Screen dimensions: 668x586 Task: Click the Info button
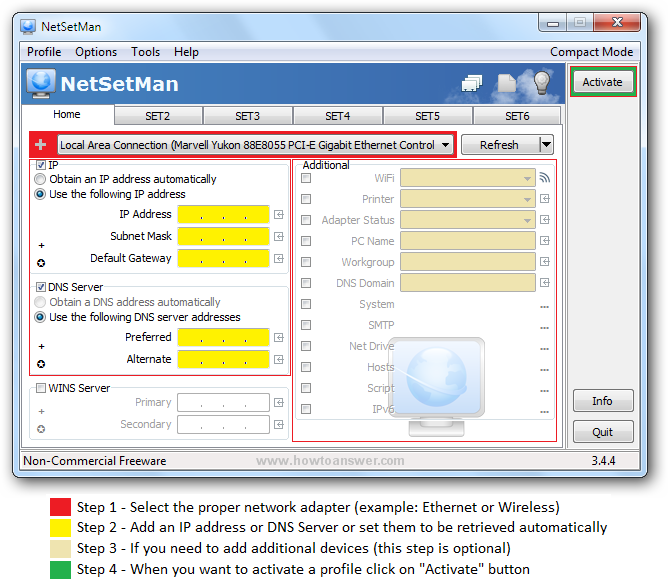(602, 401)
